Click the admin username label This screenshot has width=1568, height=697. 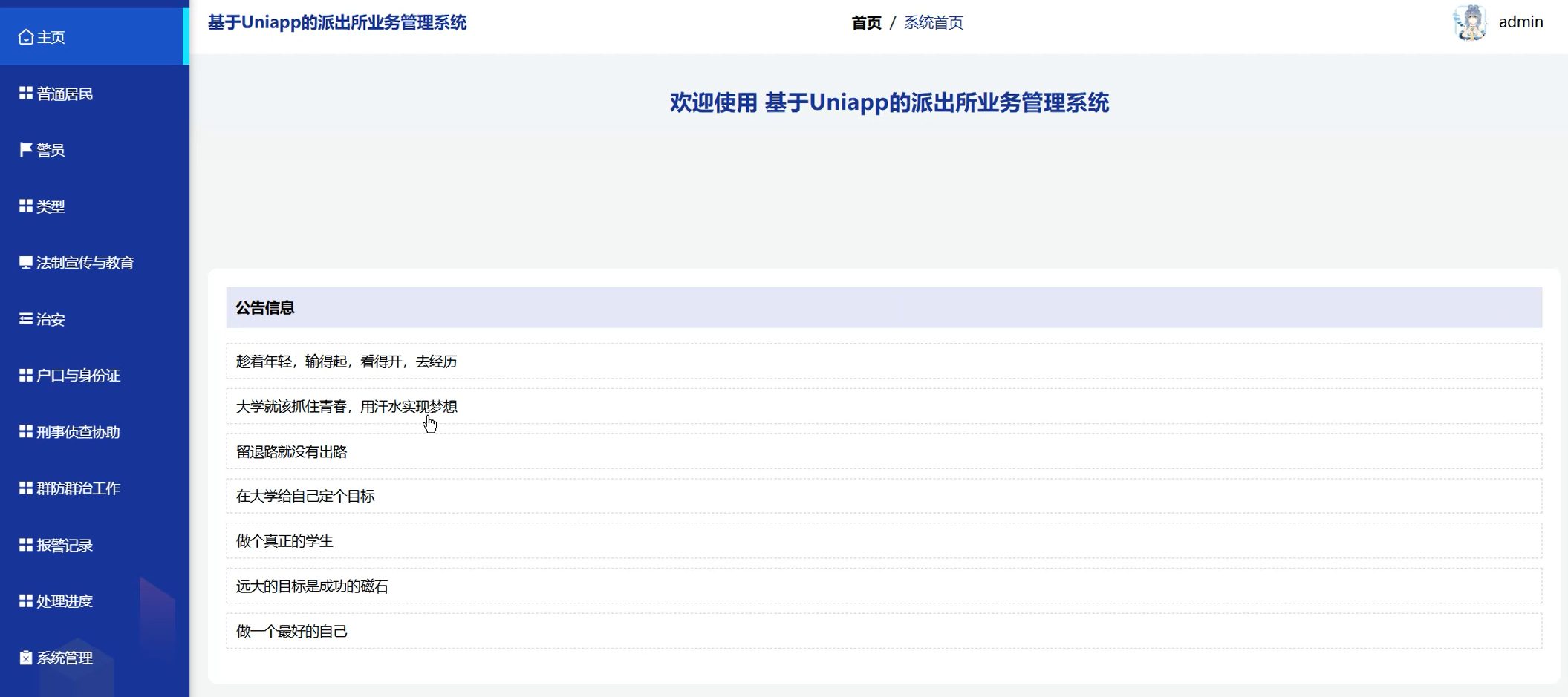coord(1520,22)
